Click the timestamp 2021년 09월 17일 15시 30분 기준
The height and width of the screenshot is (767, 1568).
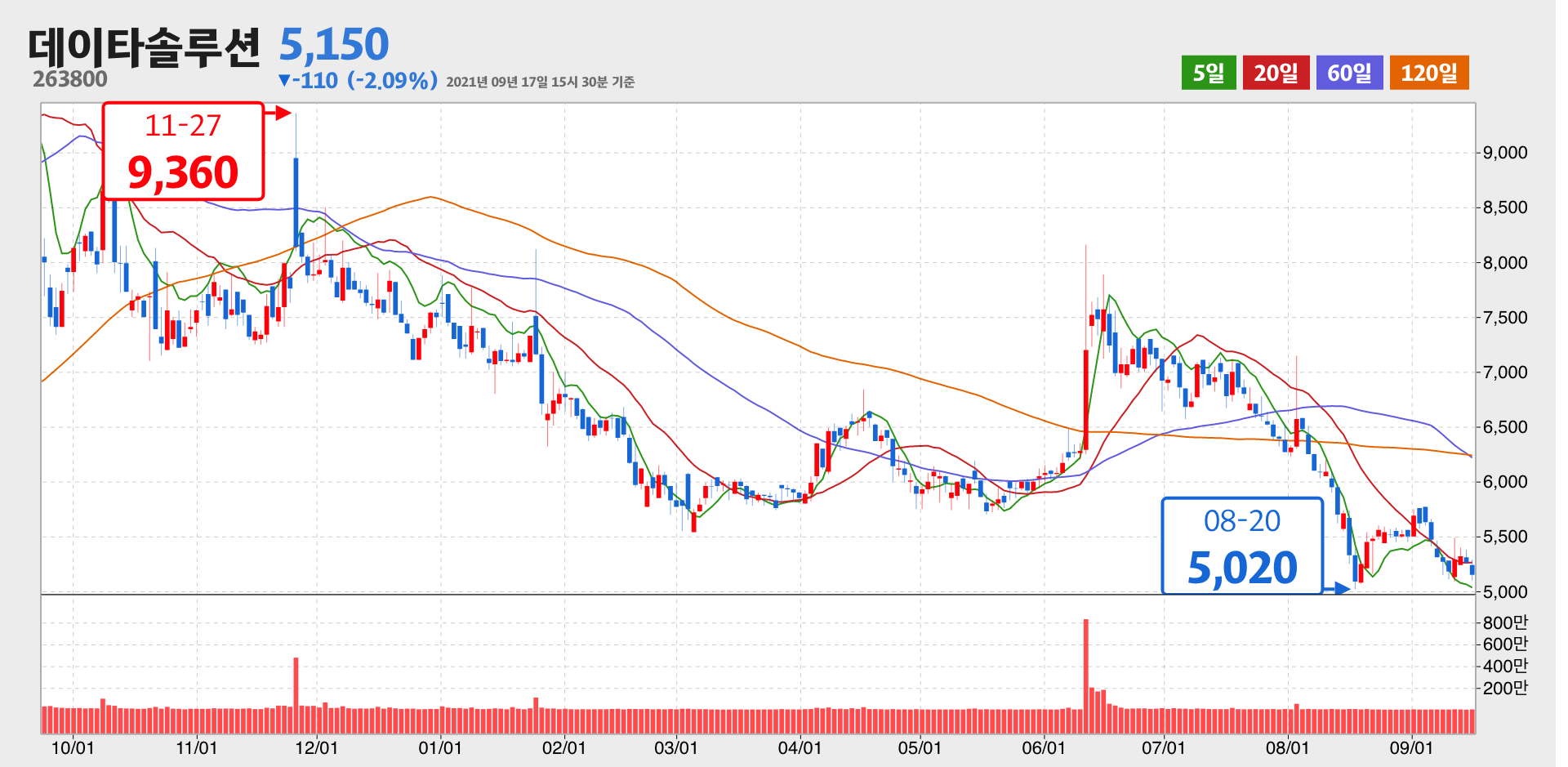coord(541,82)
